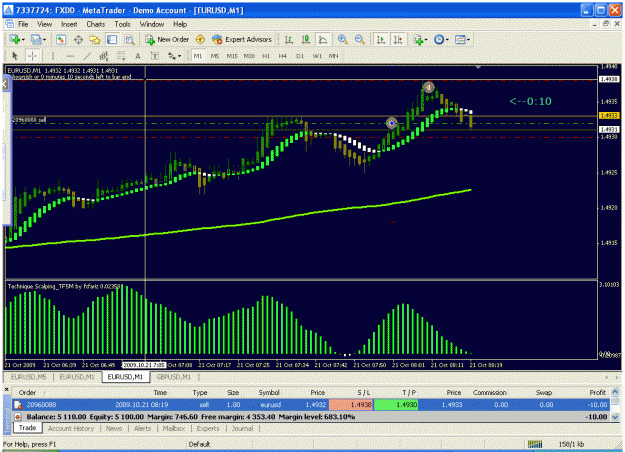The image size is (625, 452).
Task: Select the Equidistant Channel tool
Action: (104, 56)
